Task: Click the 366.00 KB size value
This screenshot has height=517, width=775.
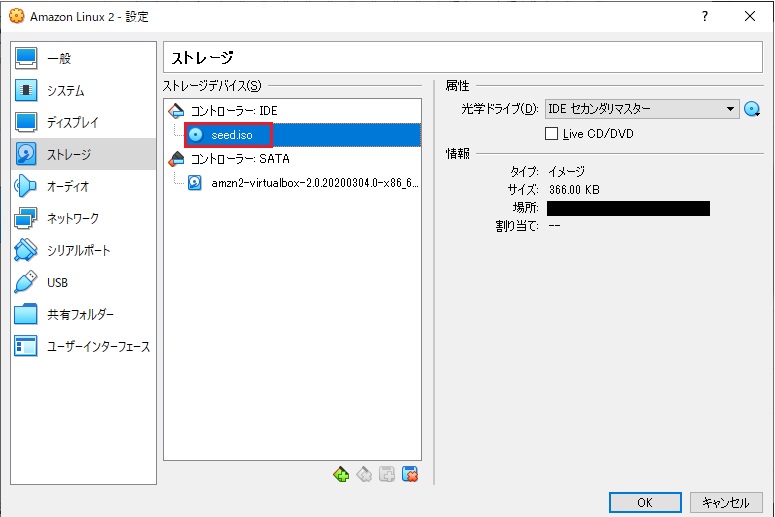Action: pos(574,190)
